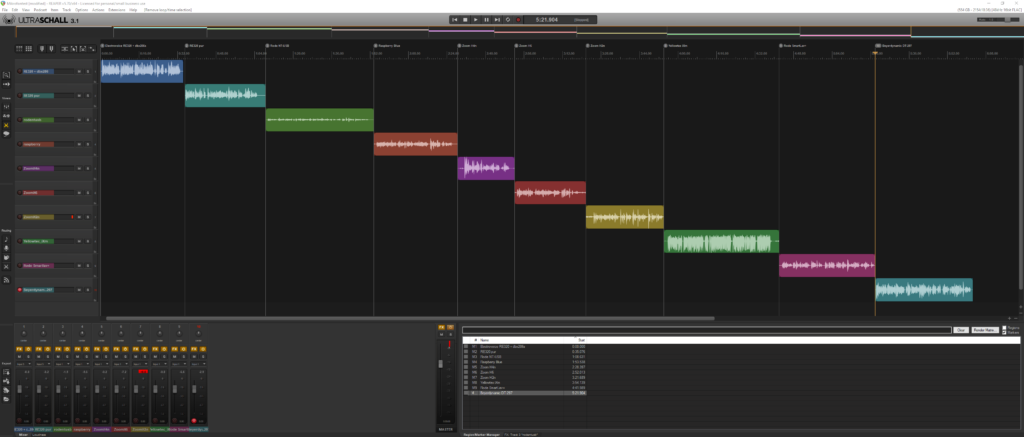Select the teal Beyerdynamic audio item
The height and width of the screenshot is (437, 1024).
click(924, 290)
